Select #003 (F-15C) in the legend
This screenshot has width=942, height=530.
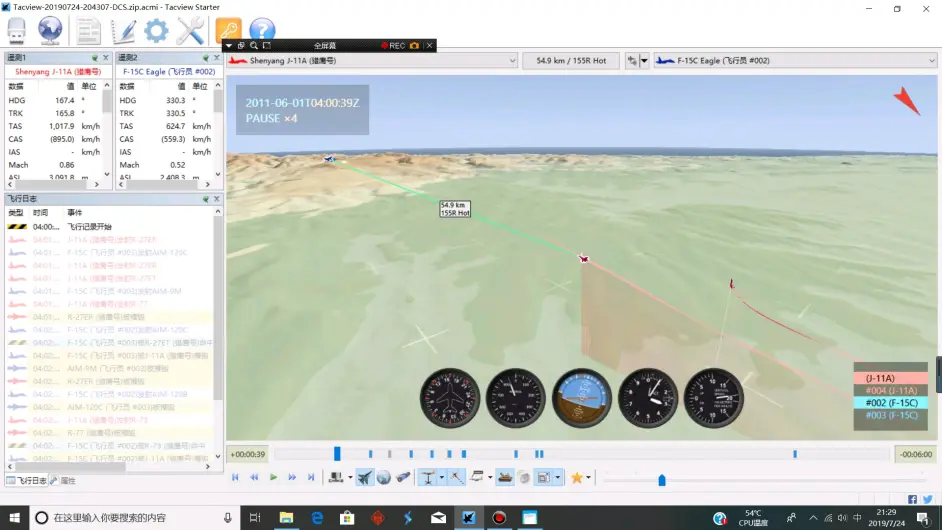(x=892, y=416)
